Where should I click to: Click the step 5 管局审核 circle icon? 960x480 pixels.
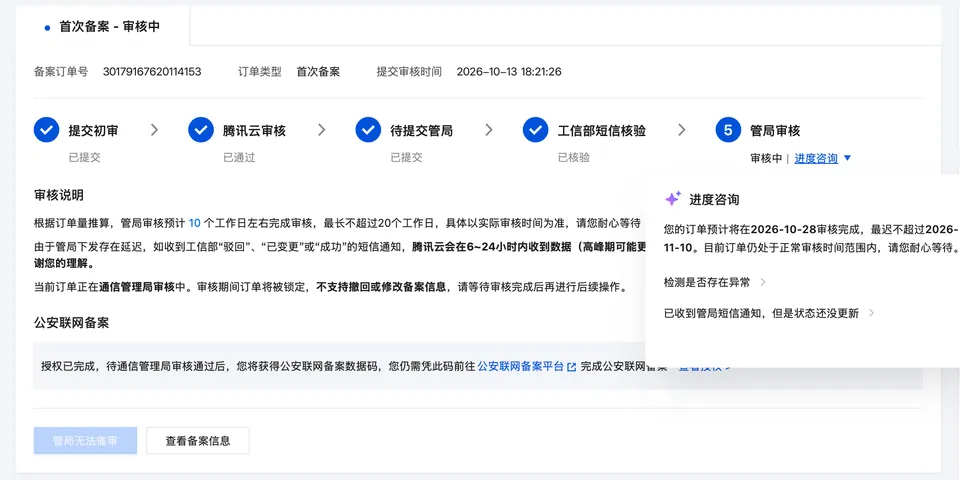tap(728, 130)
